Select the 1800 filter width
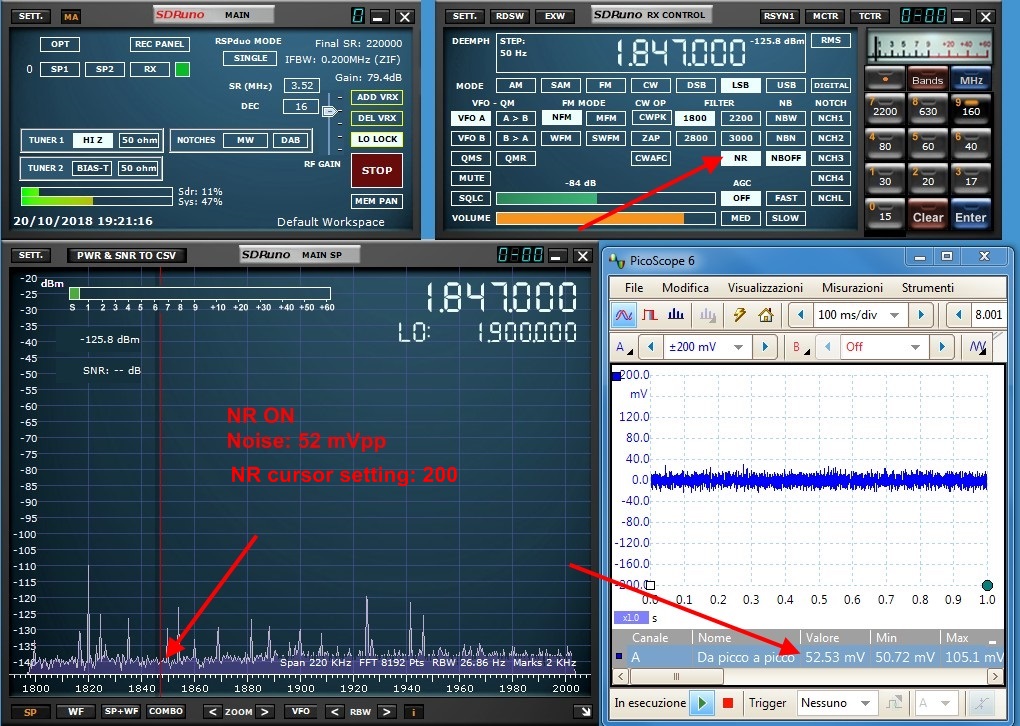1020x726 pixels. pos(695,118)
